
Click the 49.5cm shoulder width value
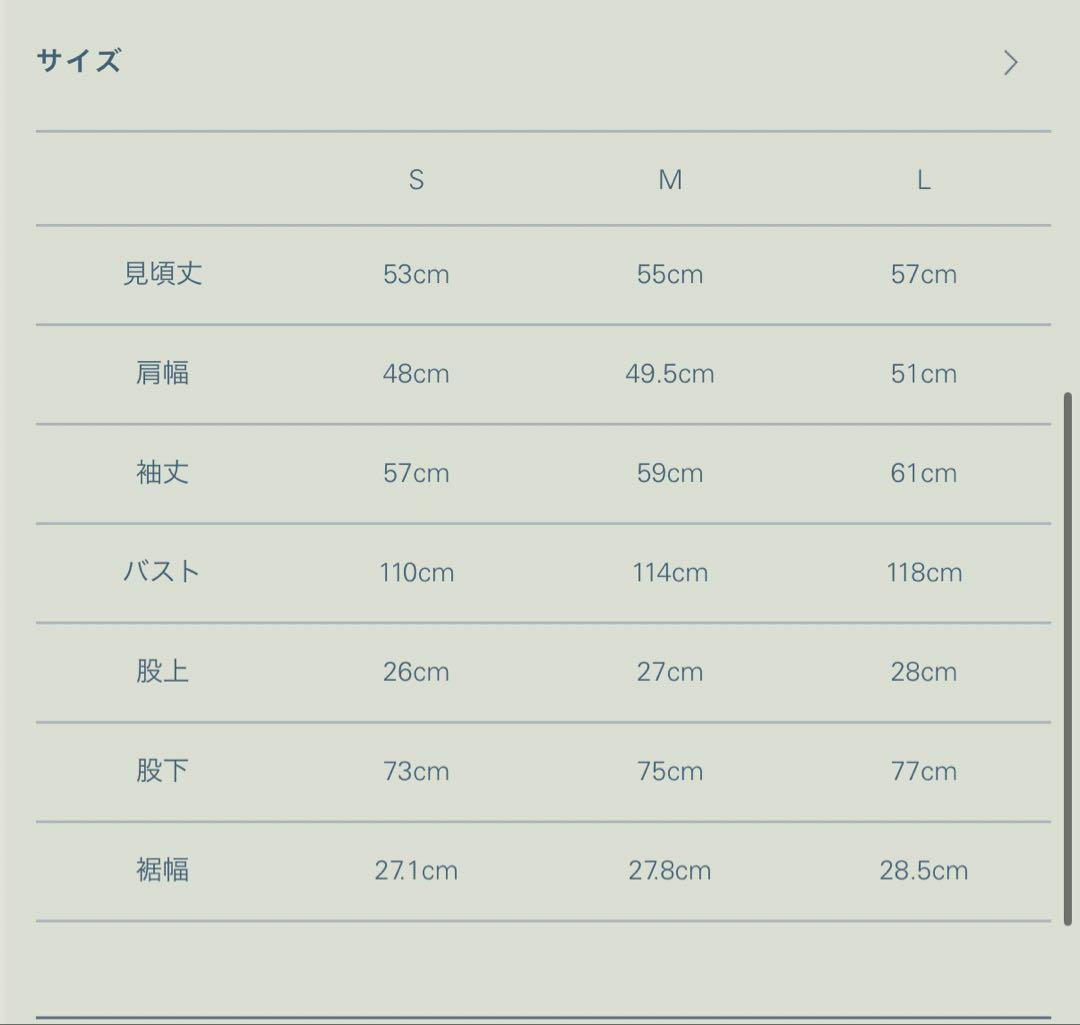coord(670,374)
